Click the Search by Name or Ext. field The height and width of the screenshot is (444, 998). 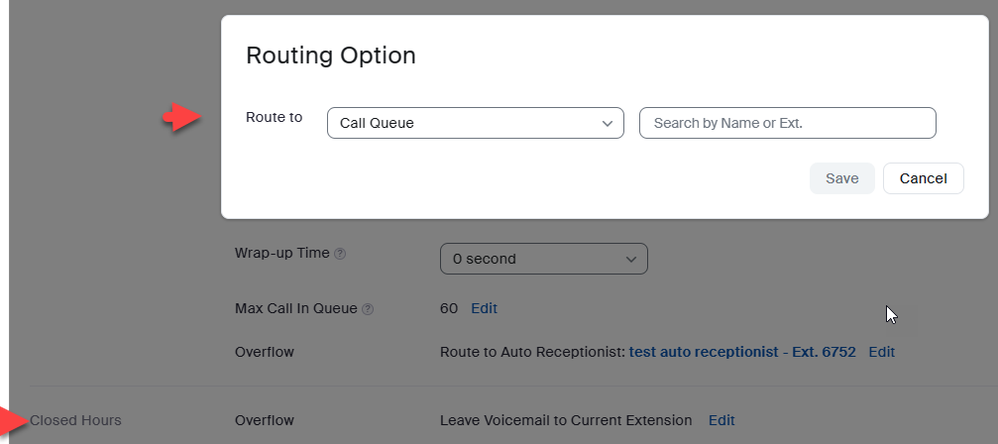pyautogui.click(x=787, y=123)
